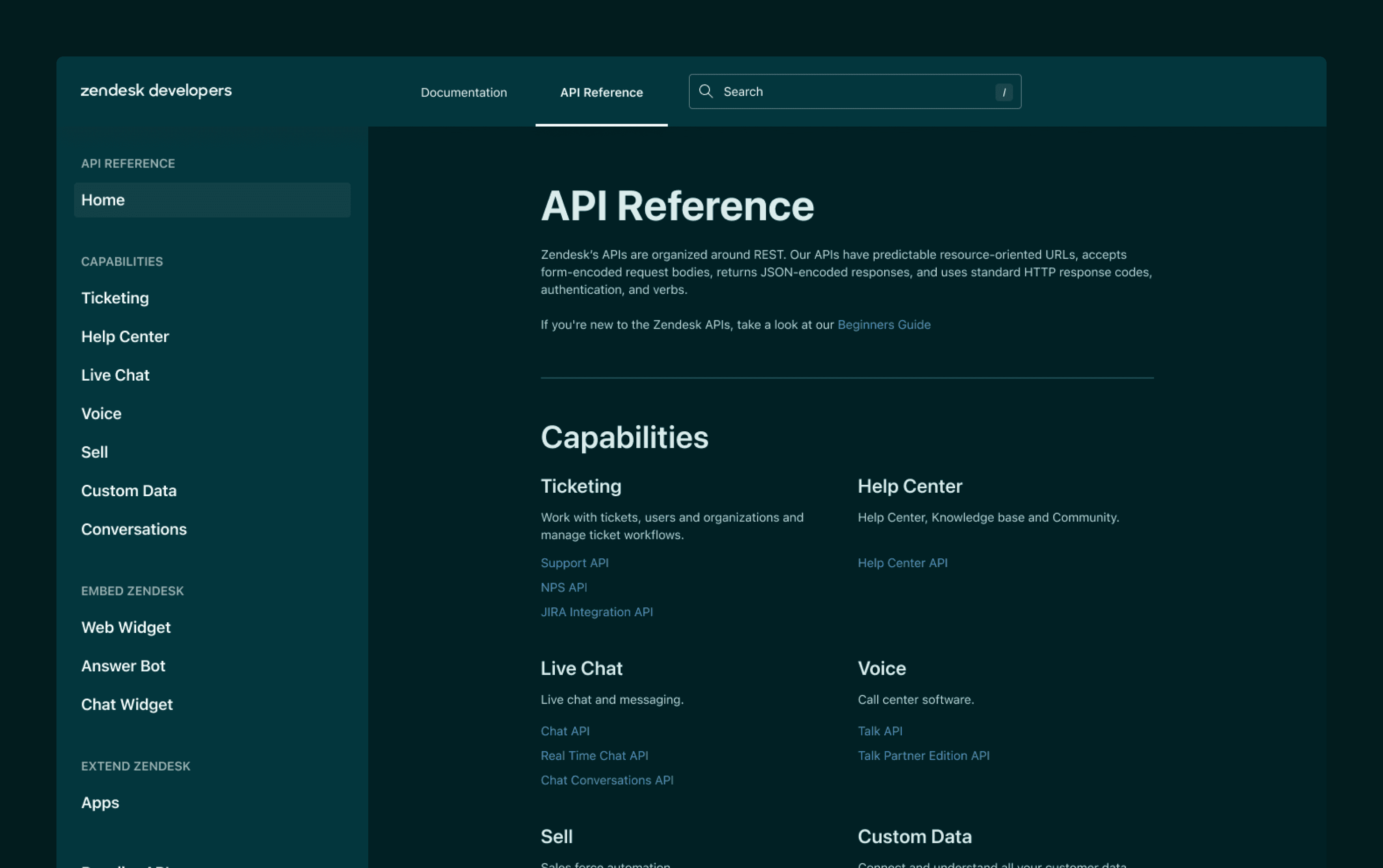1383x868 pixels.
Task: Open Custom Data sidebar item
Action: tap(128, 490)
